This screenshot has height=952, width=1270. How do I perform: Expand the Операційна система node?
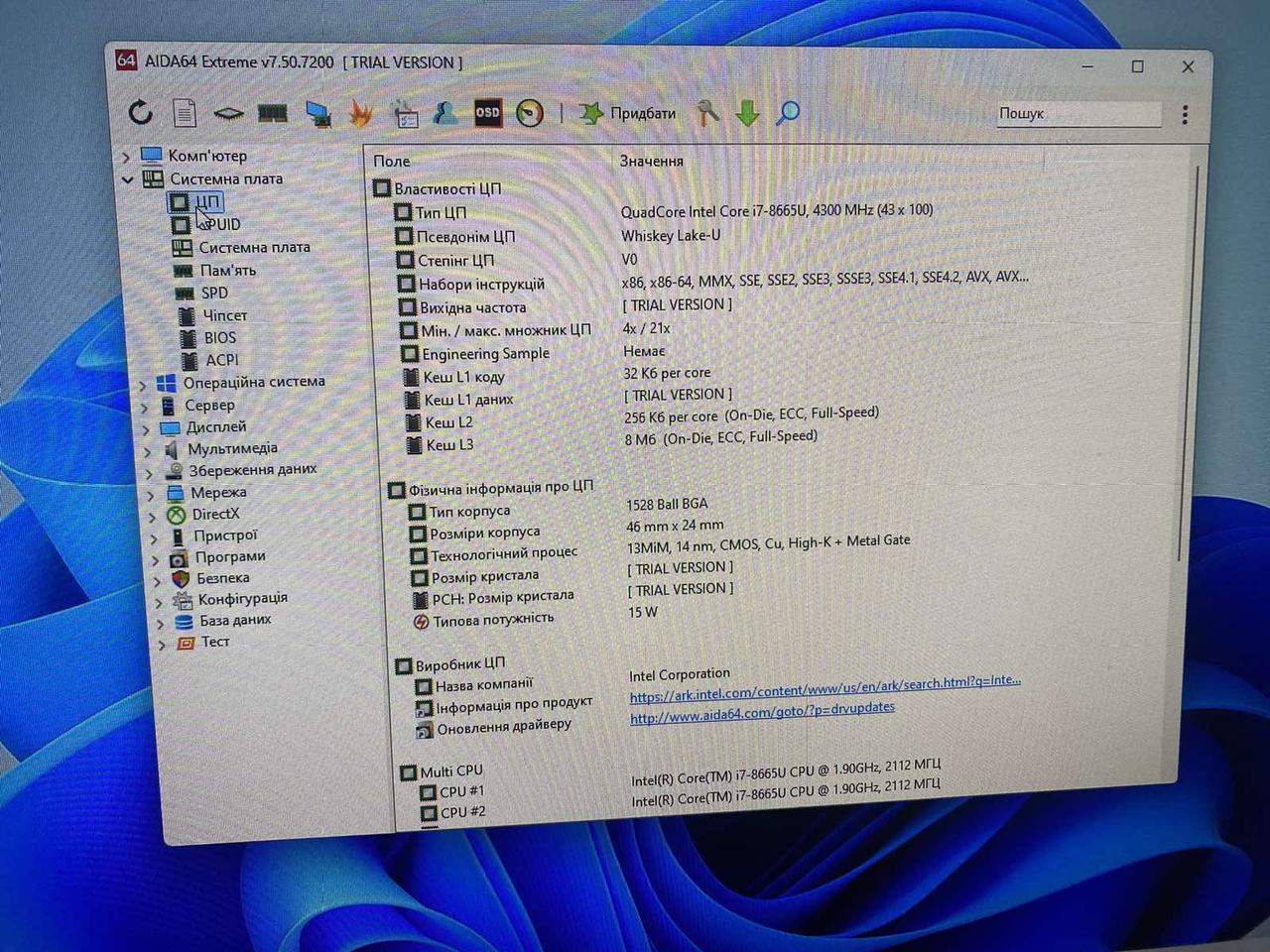[x=143, y=384]
